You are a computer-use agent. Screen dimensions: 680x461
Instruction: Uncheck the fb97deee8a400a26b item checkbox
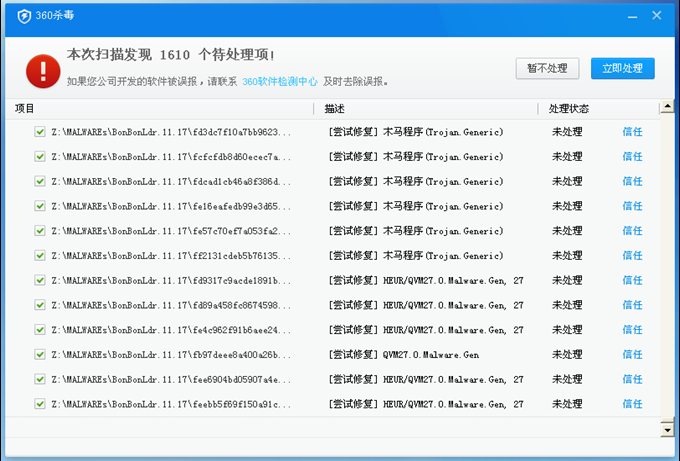click(40, 354)
